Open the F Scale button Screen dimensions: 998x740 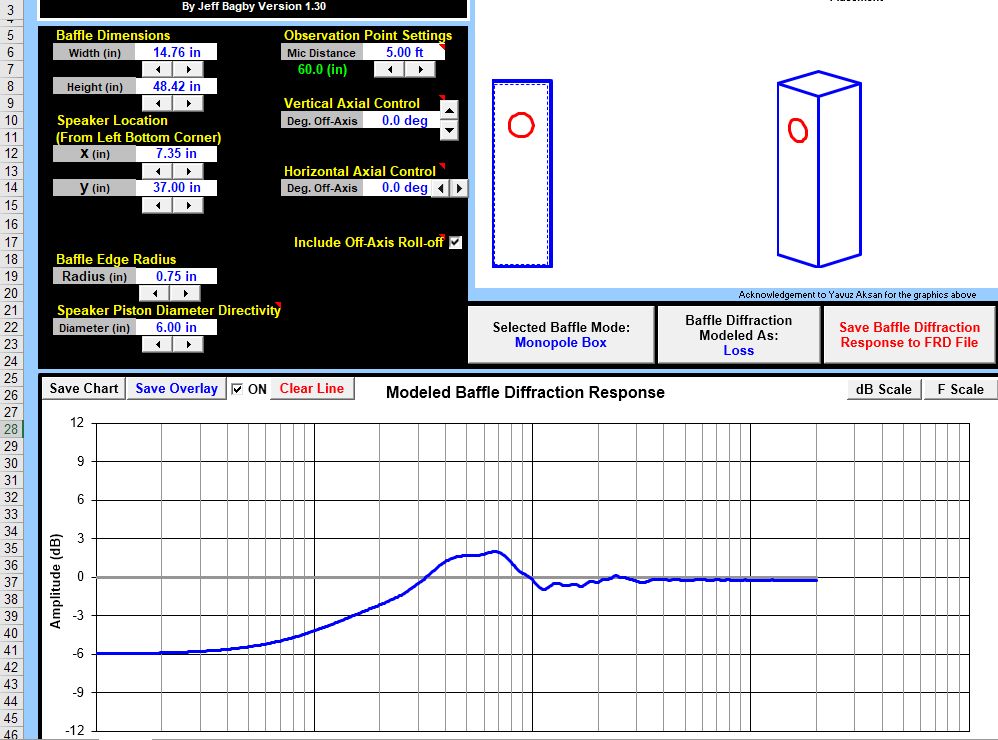[x=960, y=389]
